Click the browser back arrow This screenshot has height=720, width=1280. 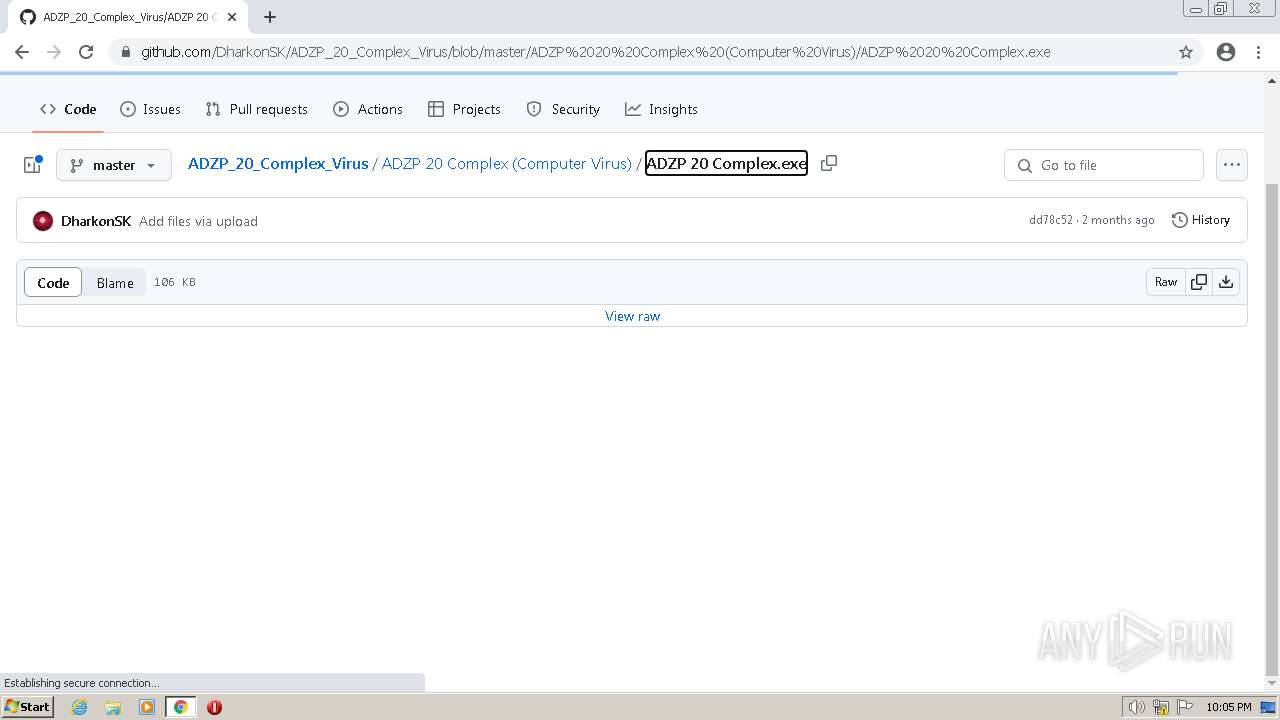click(22, 52)
